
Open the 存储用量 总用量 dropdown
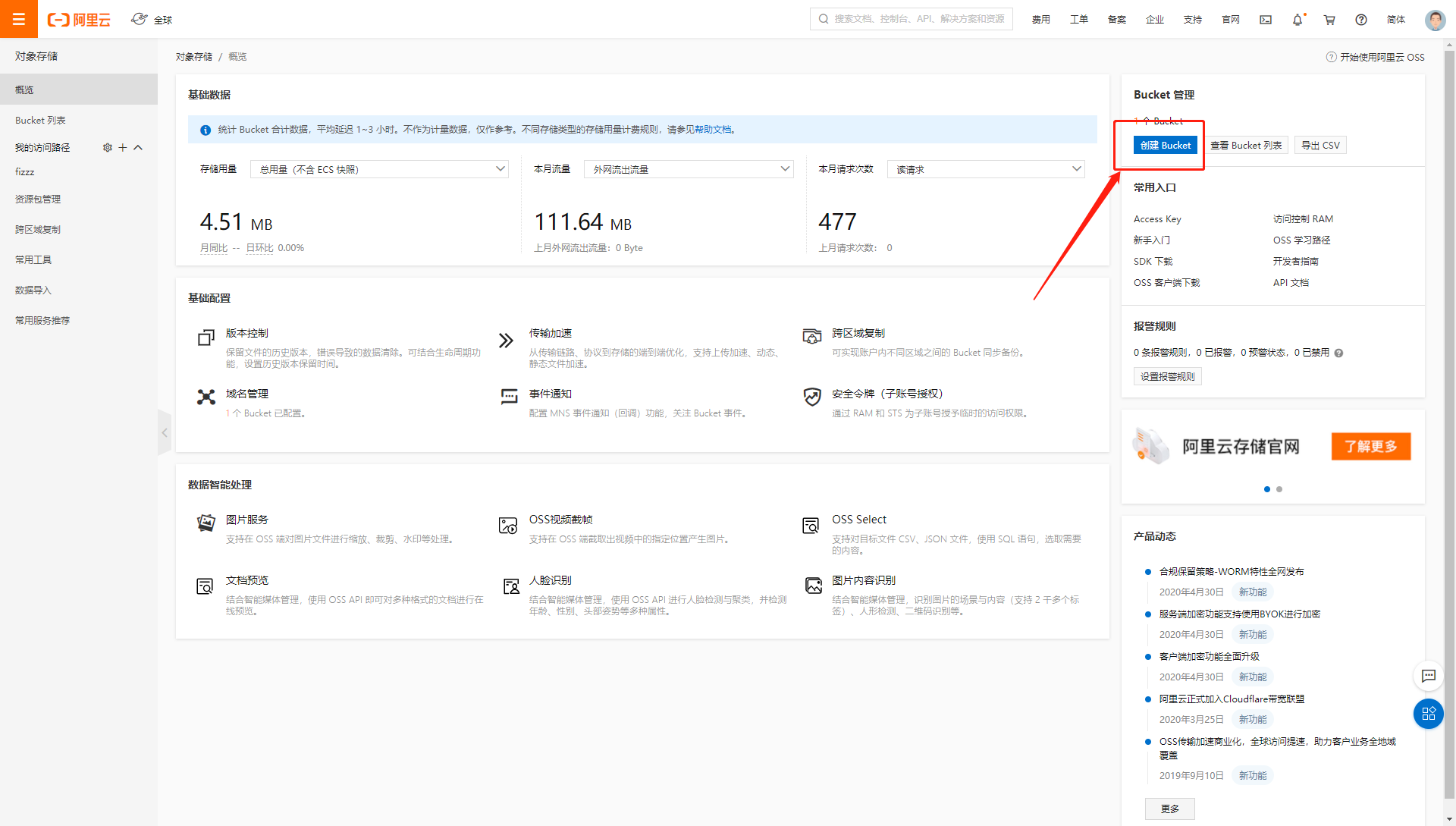point(379,169)
